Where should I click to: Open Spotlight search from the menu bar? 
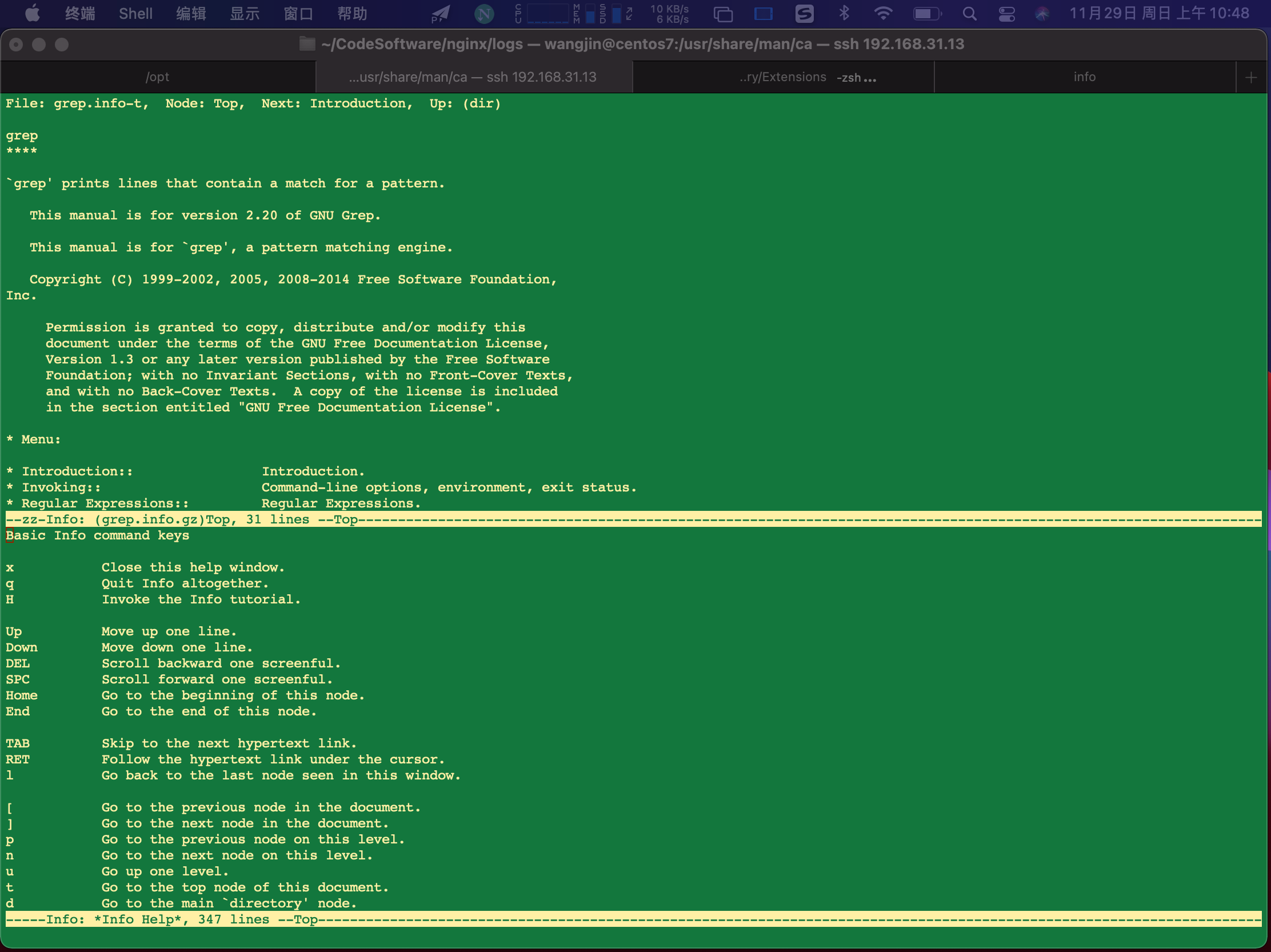pos(969,13)
